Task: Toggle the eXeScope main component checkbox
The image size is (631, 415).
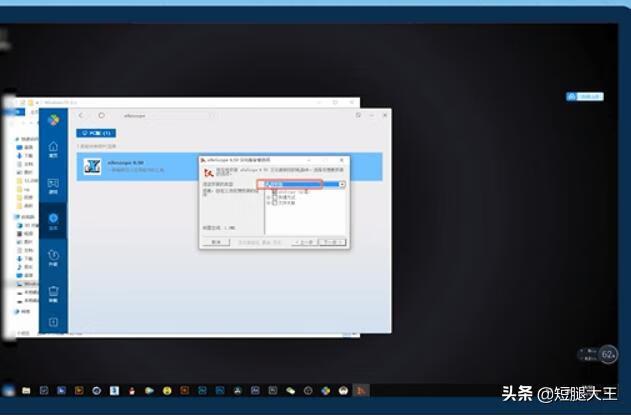Action: [274, 192]
